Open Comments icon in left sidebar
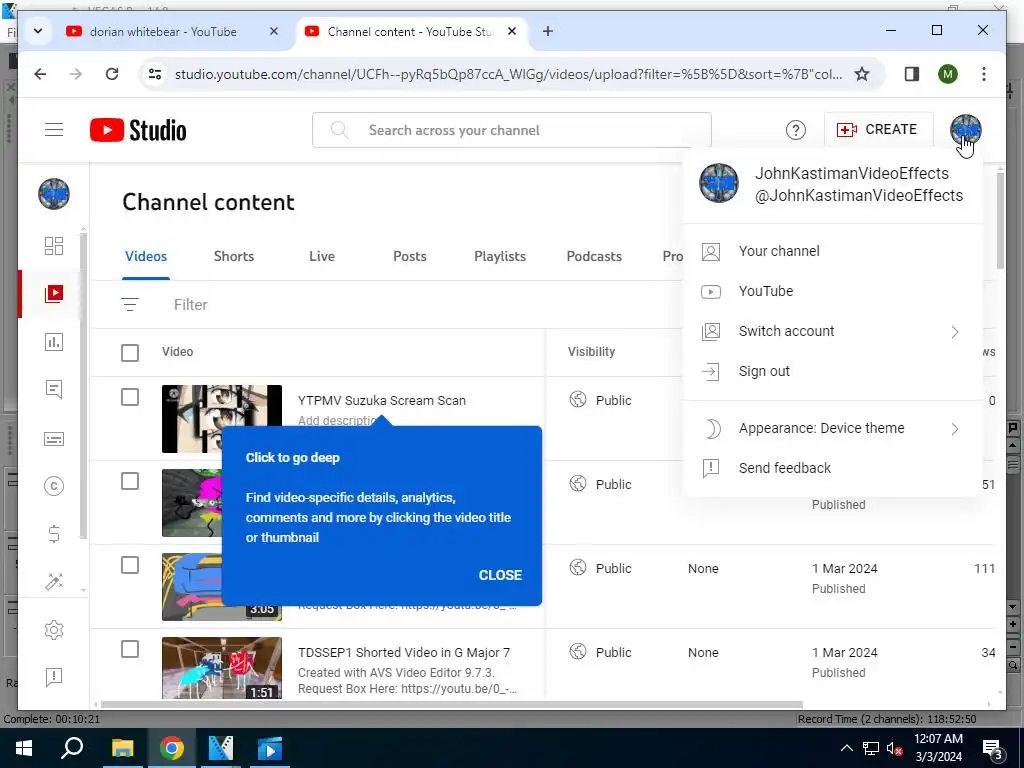Viewport: 1024px width, 768px height. [x=54, y=390]
